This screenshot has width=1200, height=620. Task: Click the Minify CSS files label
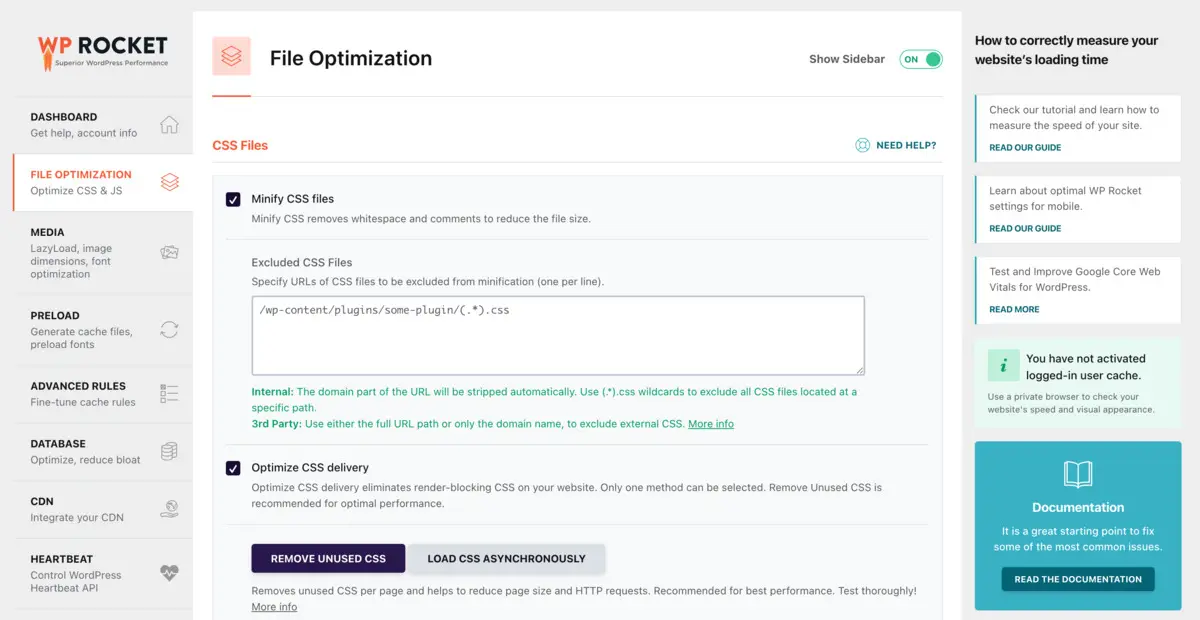tap(293, 199)
